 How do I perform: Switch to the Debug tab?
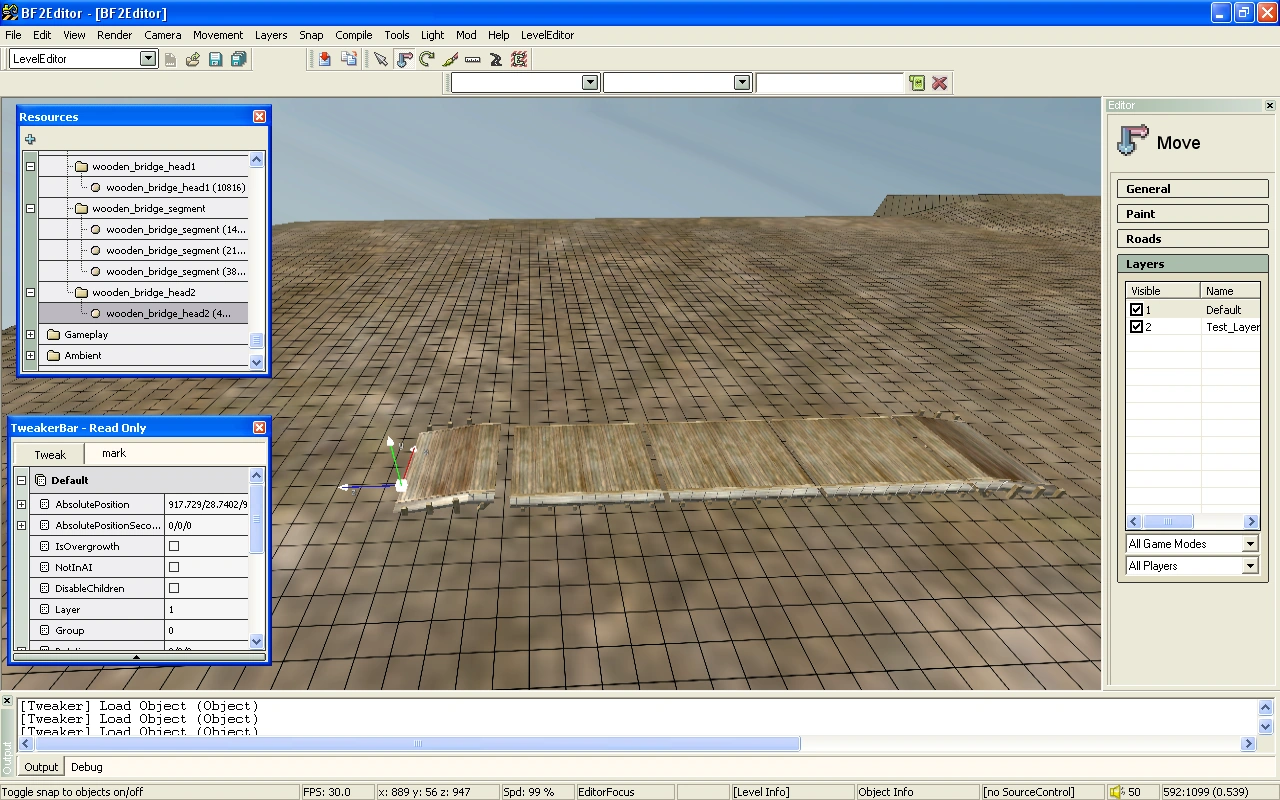(86, 767)
